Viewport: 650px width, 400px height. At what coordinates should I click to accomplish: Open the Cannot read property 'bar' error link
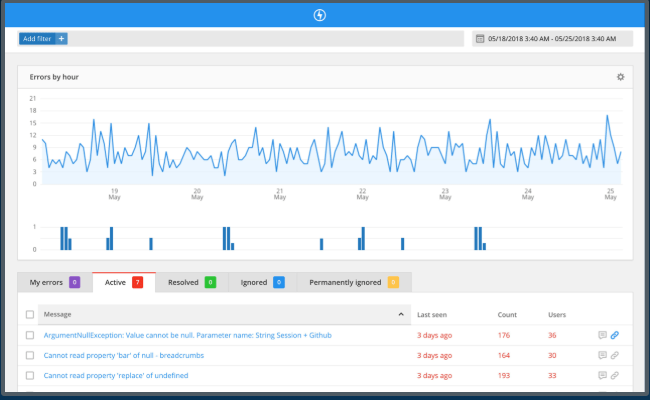[124, 355]
